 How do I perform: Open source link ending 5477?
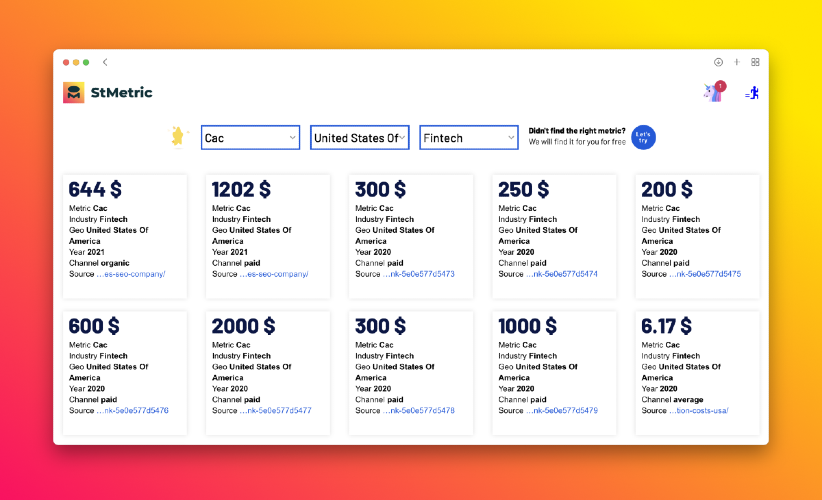[x=276, y=410]
